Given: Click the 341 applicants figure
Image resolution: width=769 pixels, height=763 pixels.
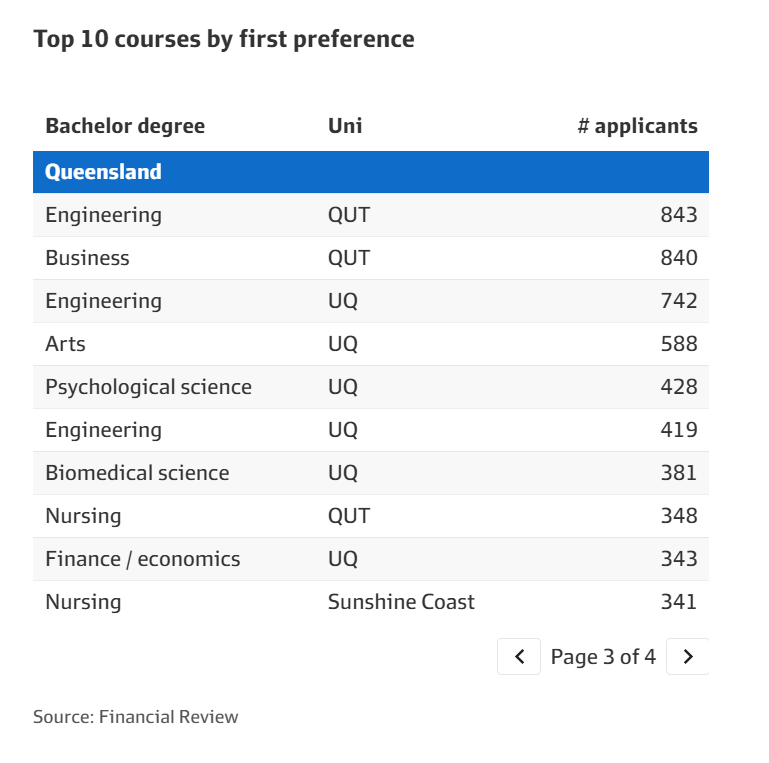Looking at the screenshot, I should pos(678,602).
